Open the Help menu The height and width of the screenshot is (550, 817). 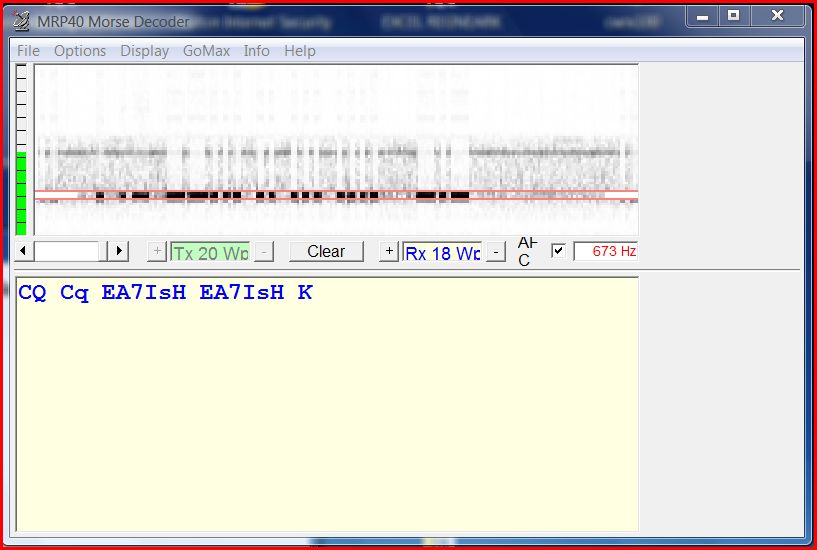[299, 51]
